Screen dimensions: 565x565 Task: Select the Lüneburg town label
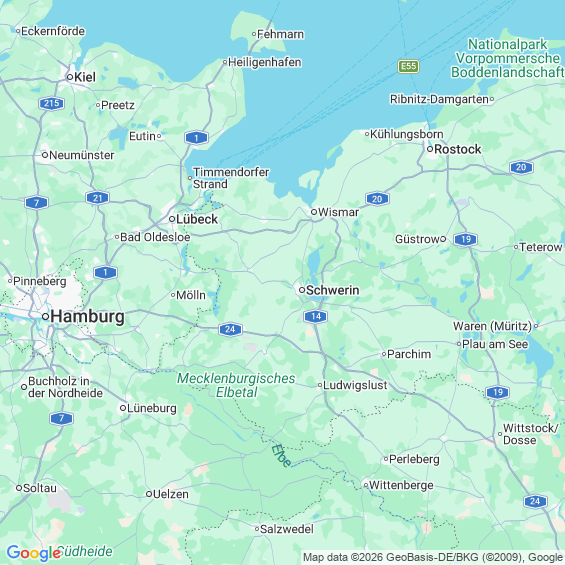coord(152,408)
